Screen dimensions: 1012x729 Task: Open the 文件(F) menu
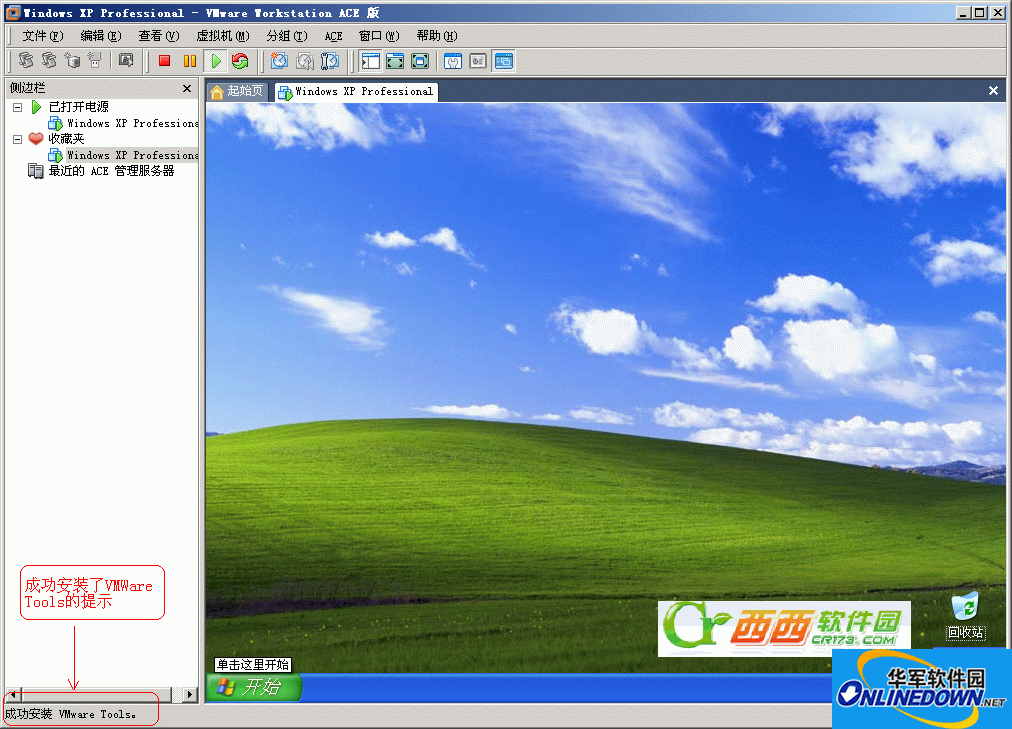point(43,36)
